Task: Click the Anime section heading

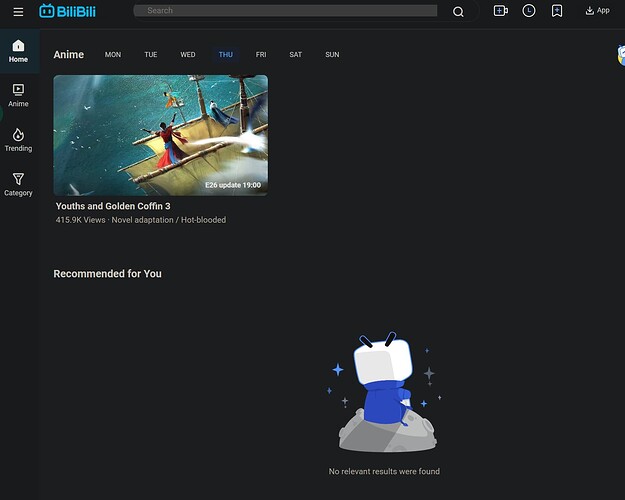Action: click(x=69, y=55)
